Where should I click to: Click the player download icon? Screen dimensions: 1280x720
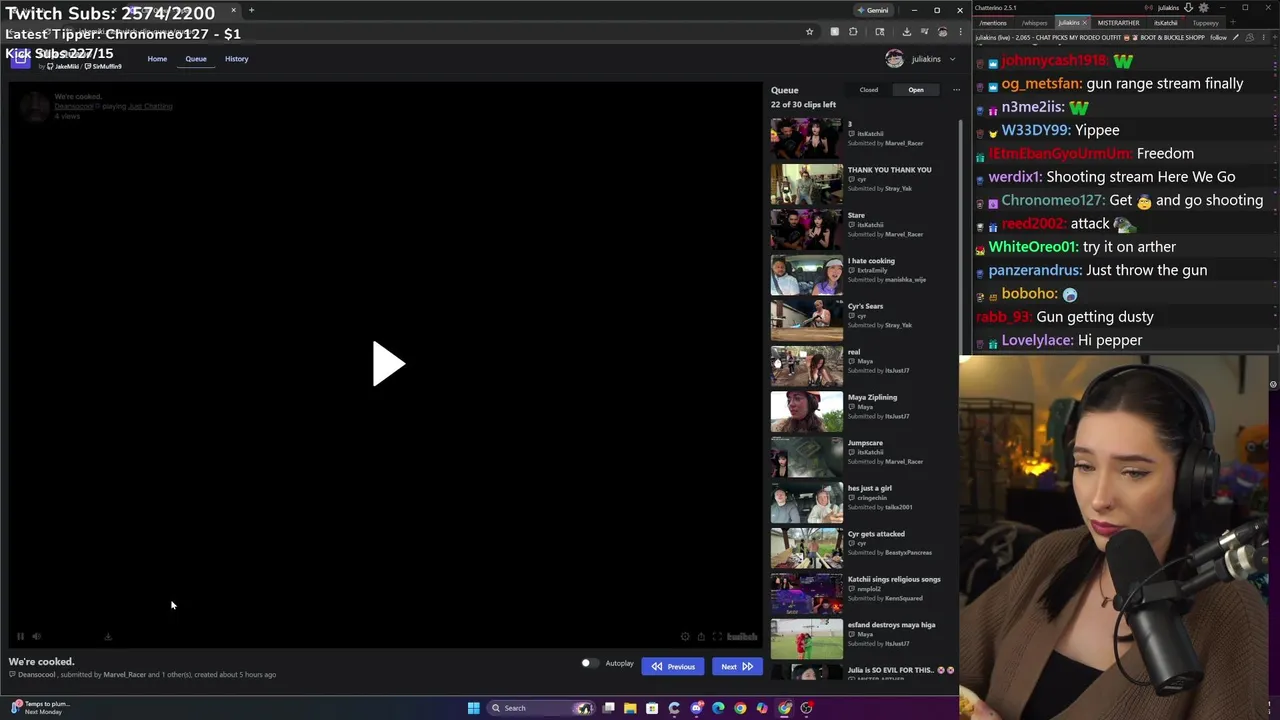pyautogui.click(x=108, y=636)
